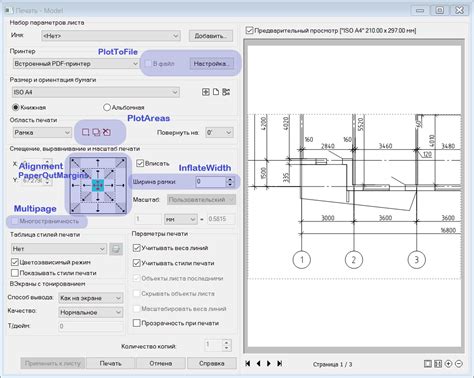The image size is (474, 378).
Task: Uncheck the Вписать checkbox
Action: pos(140,163)
